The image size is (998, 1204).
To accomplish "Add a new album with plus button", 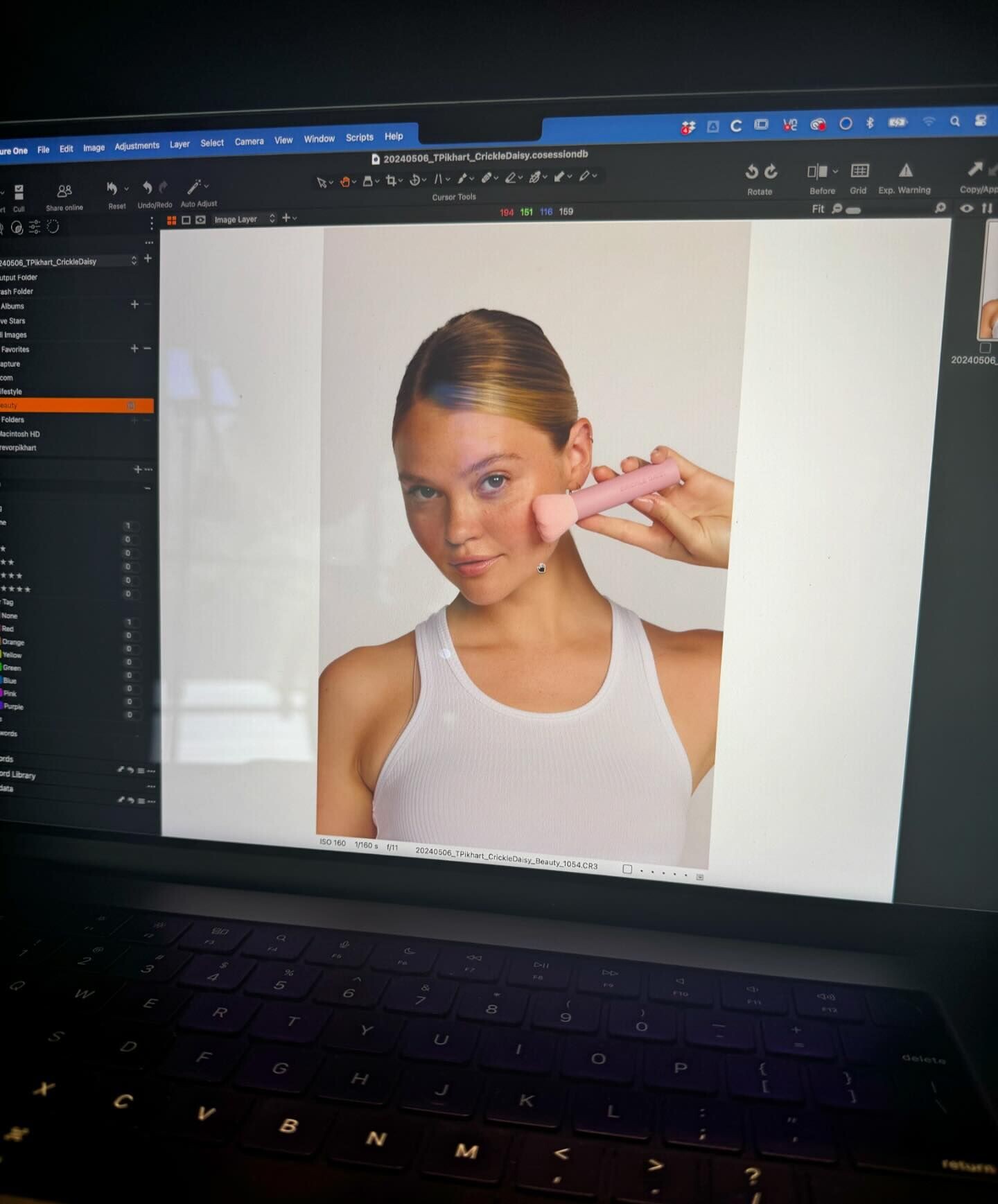I will [134, 304].
